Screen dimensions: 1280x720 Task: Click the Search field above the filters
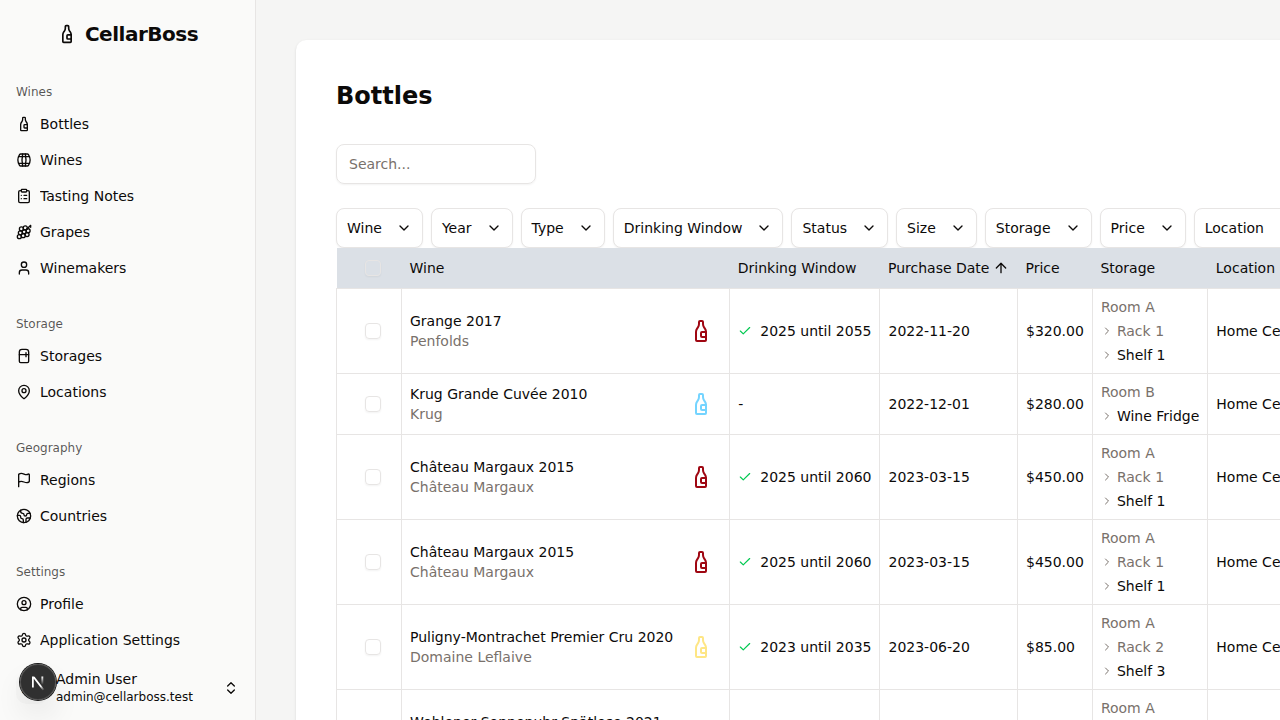(435, 163)
